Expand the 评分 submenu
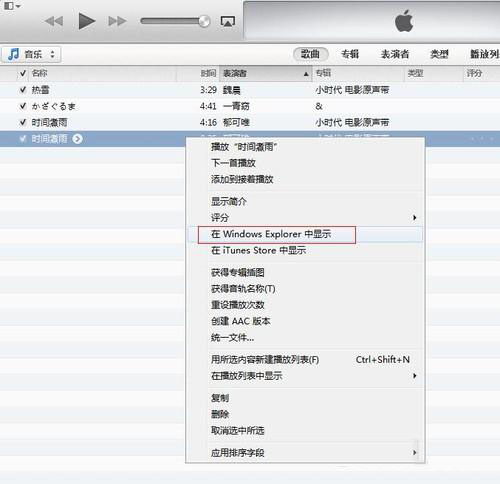This screenshot has height=484, width=500. click(305, 218)
